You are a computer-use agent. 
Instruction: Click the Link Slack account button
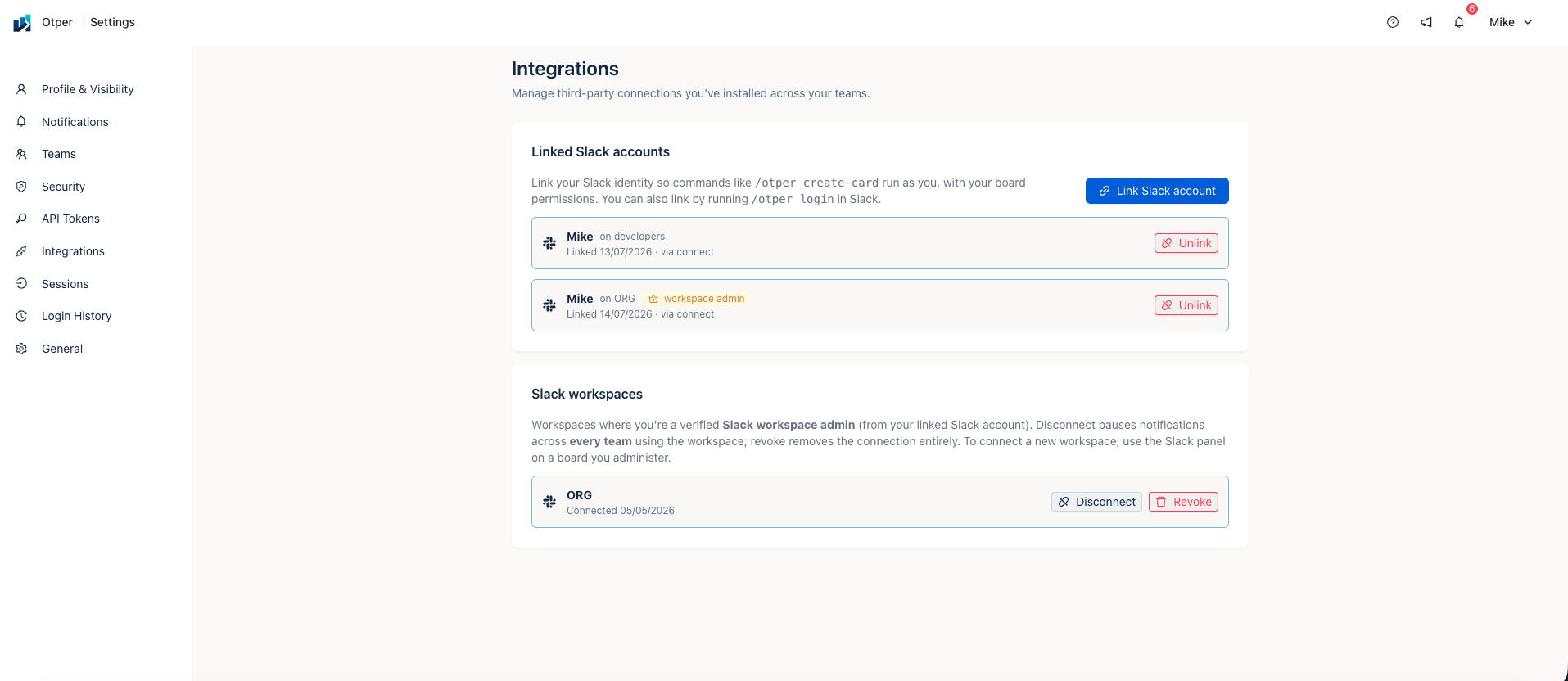pos(1157,191)
